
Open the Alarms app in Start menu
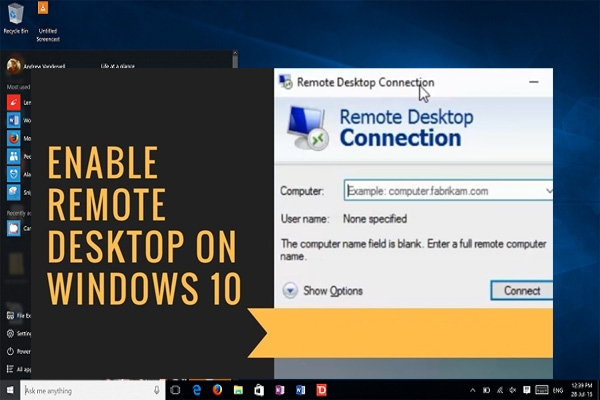tap(13, 174)
